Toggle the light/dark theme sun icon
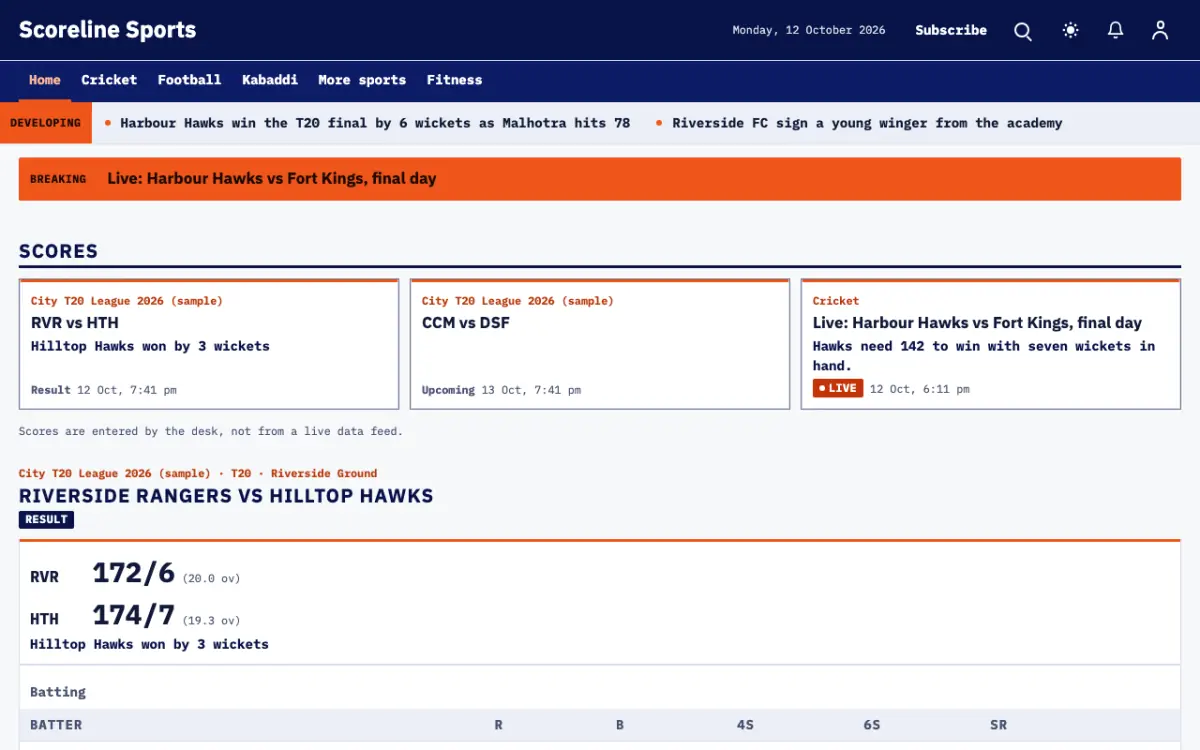Viewport: 1200px width, 750px height. (1071, 31)
